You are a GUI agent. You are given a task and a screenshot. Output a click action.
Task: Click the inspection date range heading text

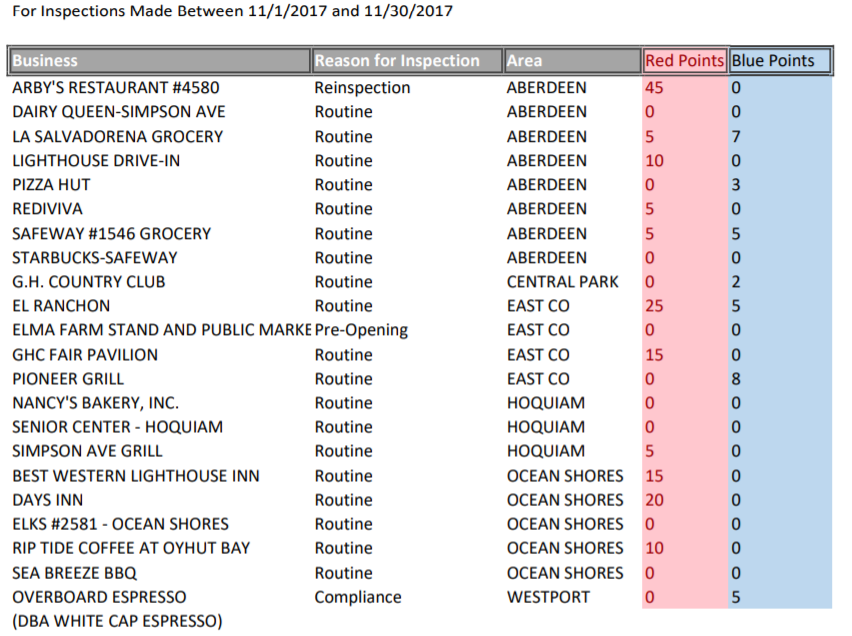[x=232, y=12]
